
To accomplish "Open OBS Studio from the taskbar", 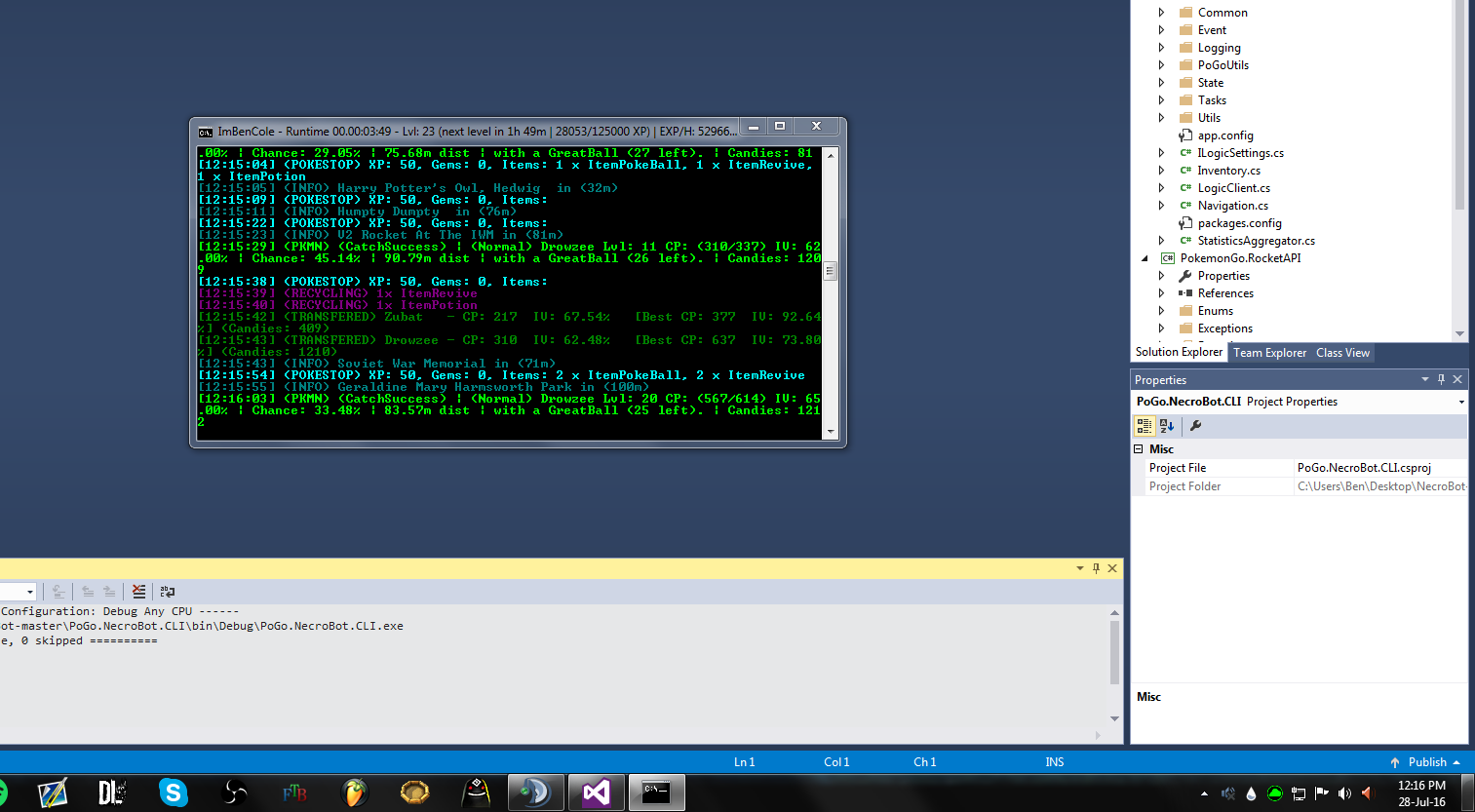I will [234, 793].
